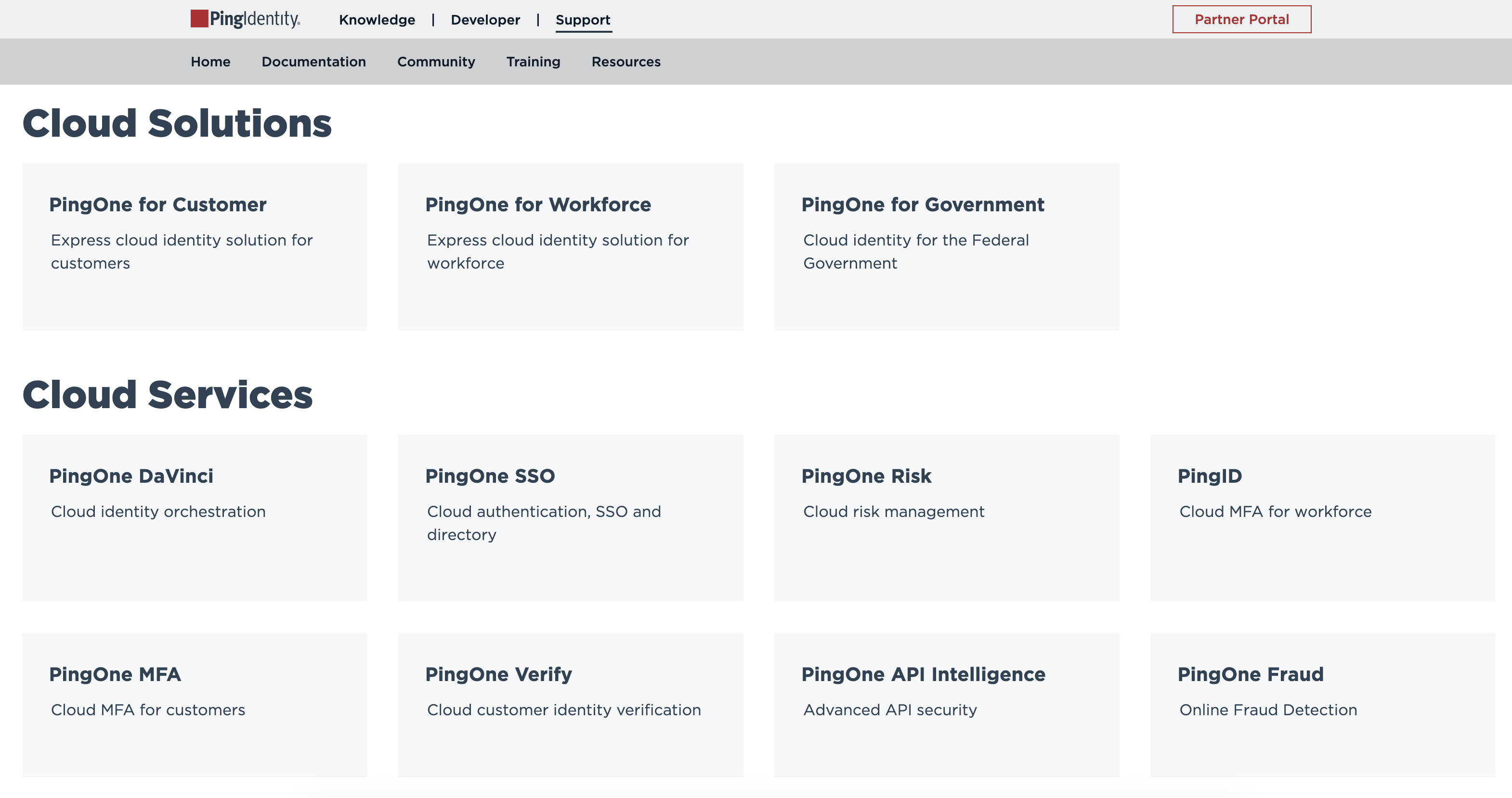The height and width of the screenshot is (798, 1512).
Task: Open the Knowledge section link
Action: pyautogui.click(x=377, y=20)
